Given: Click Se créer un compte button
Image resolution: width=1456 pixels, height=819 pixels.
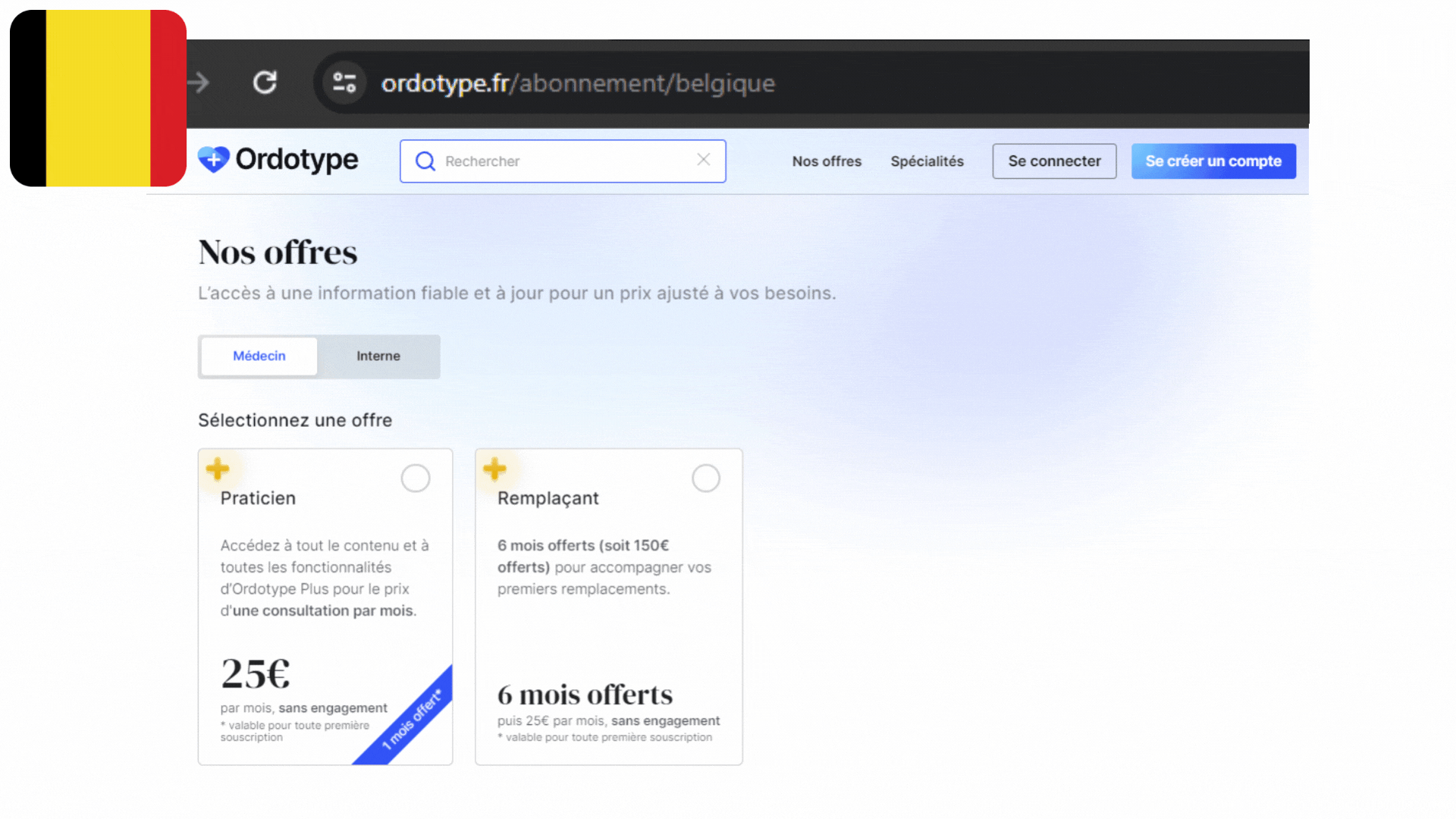Looking at the screenshot, I should click(x=1213, y=162).
